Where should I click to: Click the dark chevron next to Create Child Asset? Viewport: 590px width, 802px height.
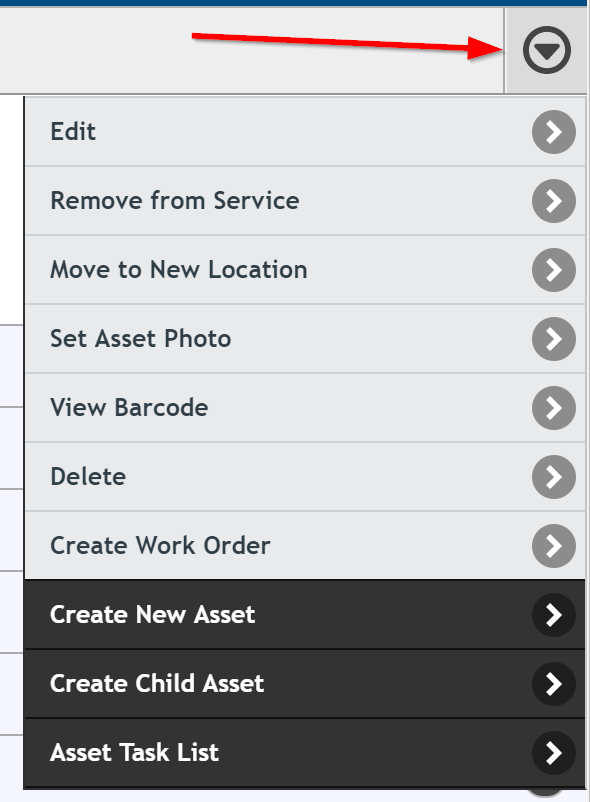tap(554, 684)
